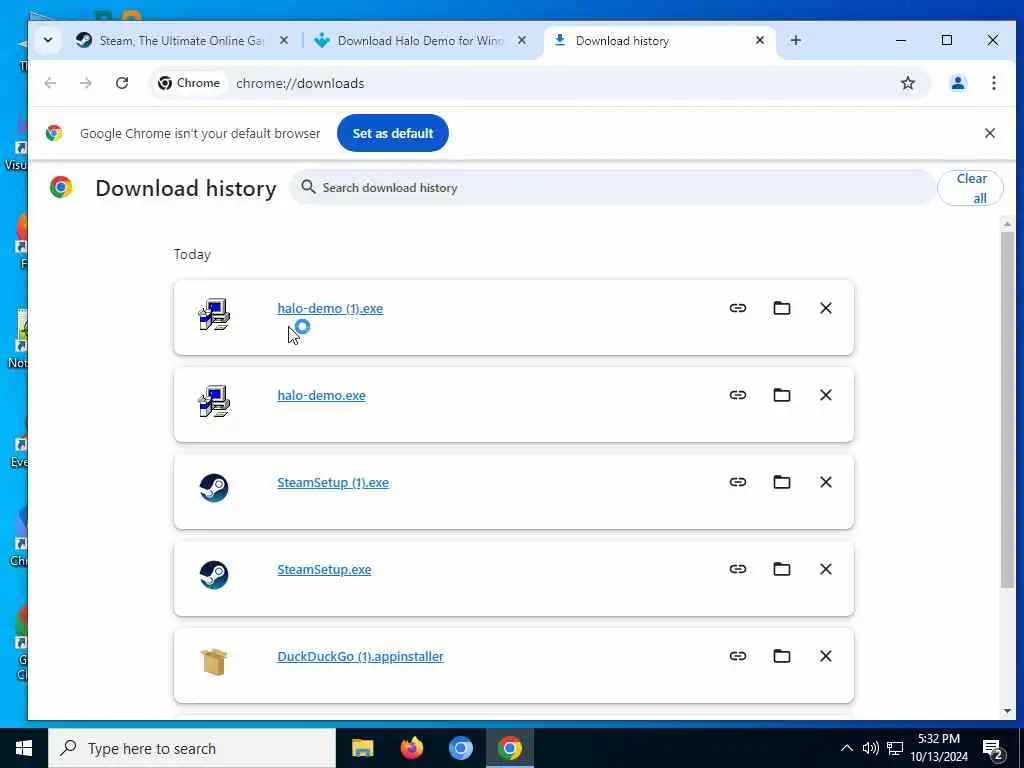Click the taskbar search box
This screenshot has height=768, width=1024.
coord(192,748)
